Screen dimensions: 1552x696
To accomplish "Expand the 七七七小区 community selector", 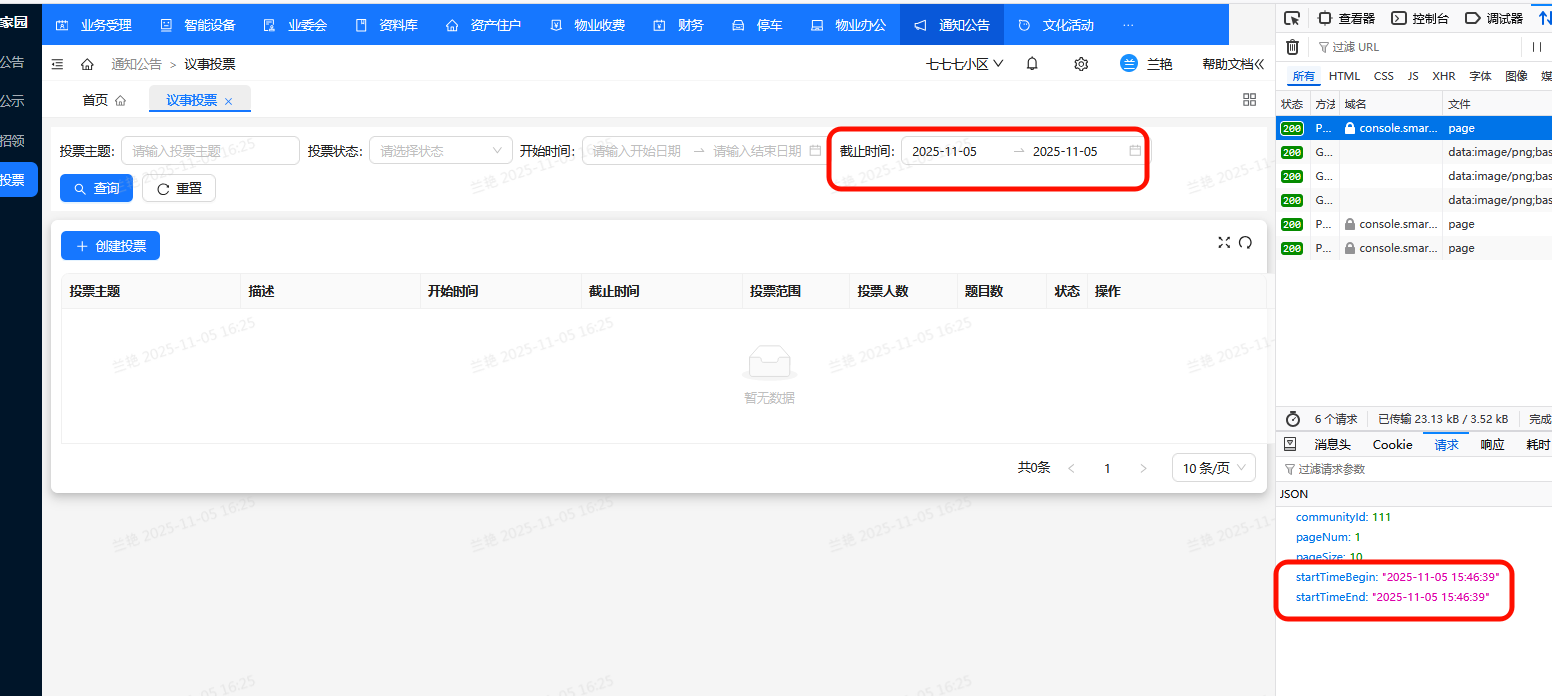I will (x=965, y=64).
